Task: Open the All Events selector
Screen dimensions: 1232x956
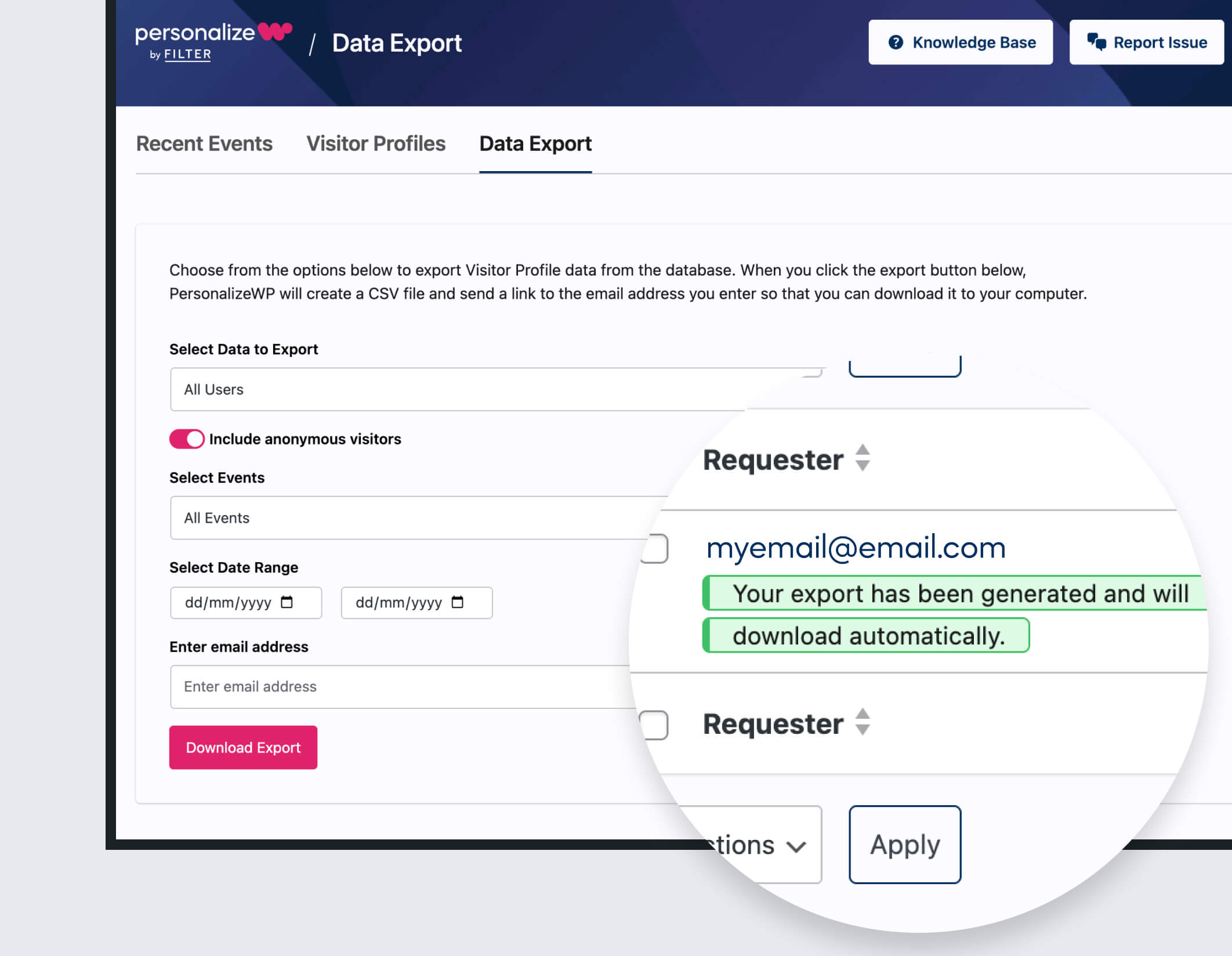Action: coord(406,517)
